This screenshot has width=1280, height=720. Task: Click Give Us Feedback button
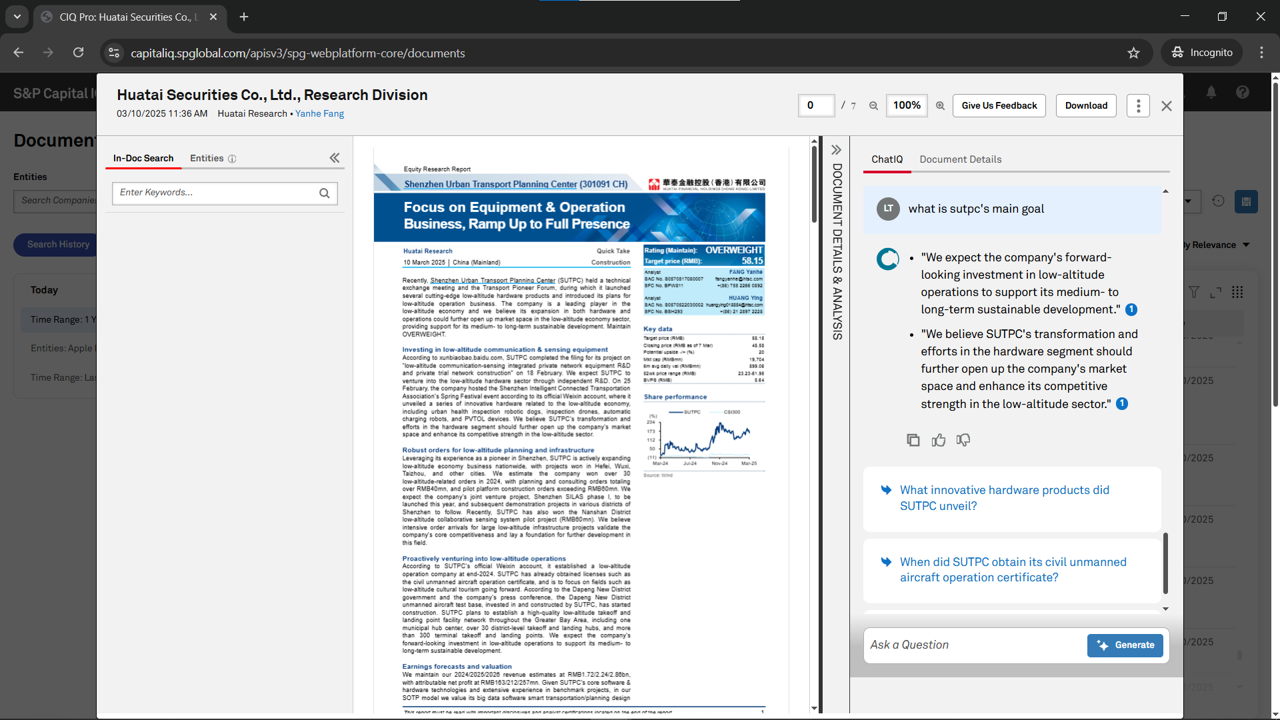(999, 106)
